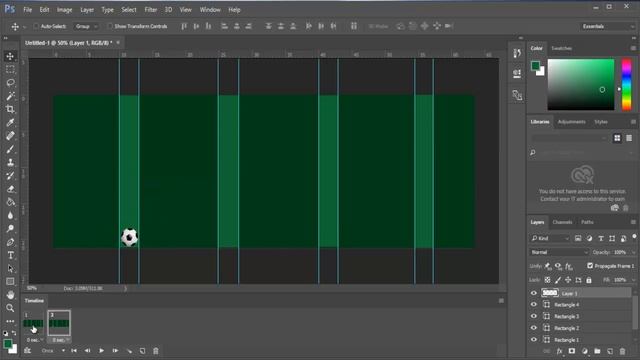Select the Brush tool
Viewport: 640px width, 360px height.
pos(10,149)
